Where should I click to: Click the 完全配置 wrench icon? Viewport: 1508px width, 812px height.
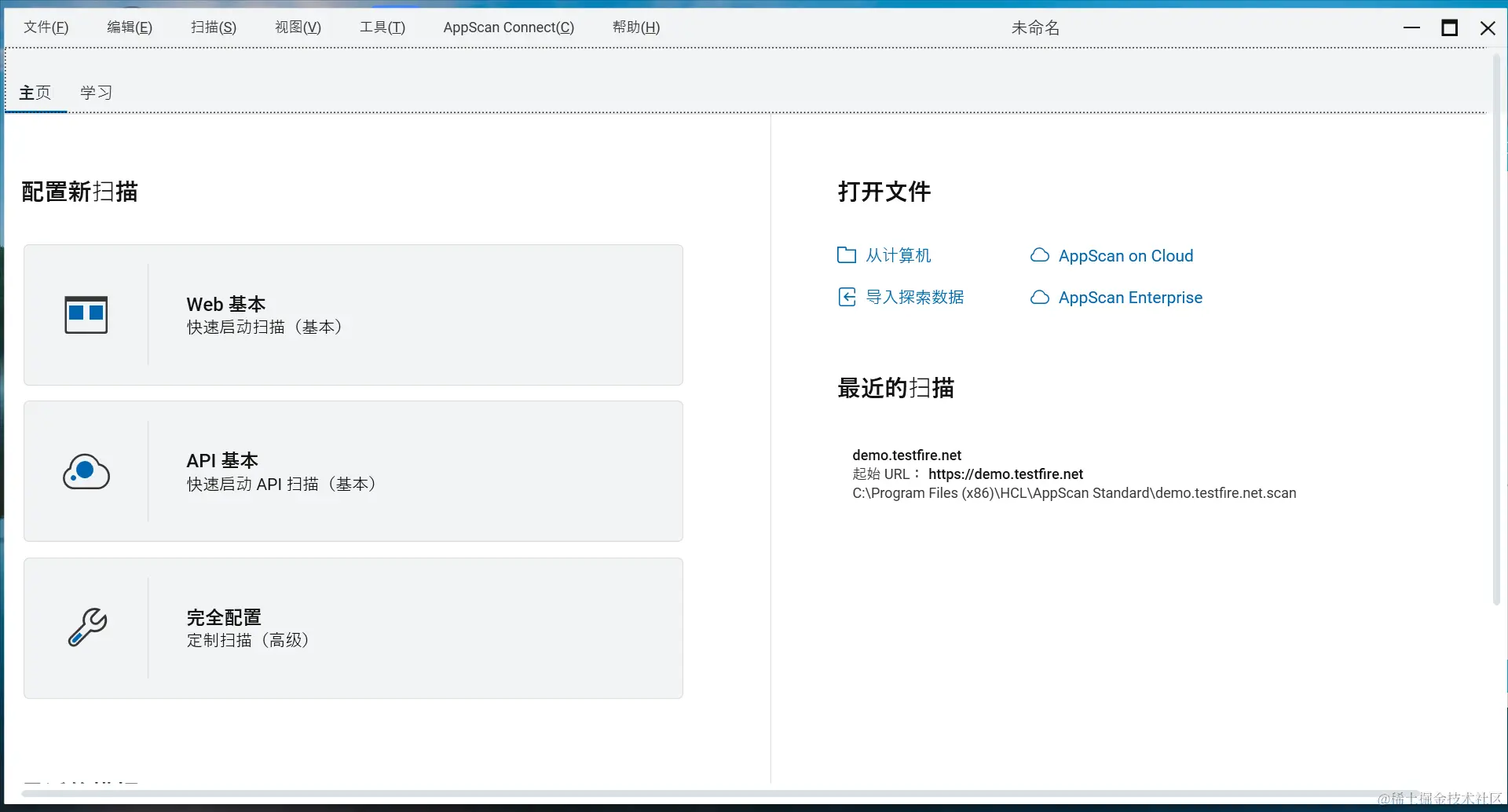87,627
